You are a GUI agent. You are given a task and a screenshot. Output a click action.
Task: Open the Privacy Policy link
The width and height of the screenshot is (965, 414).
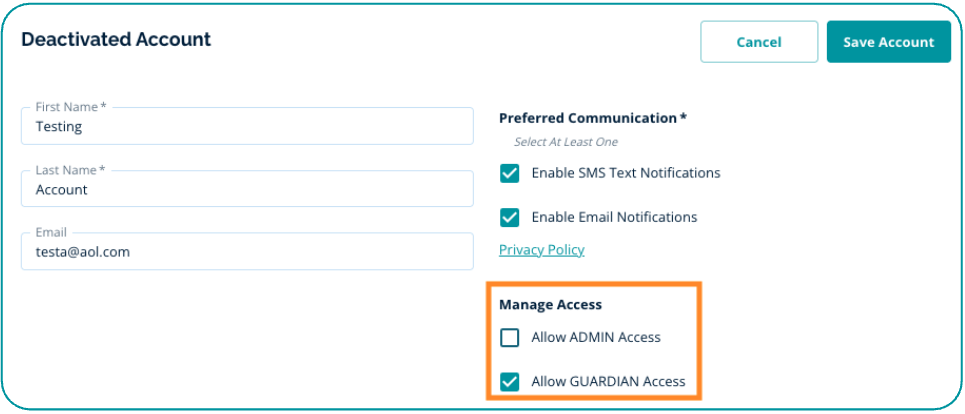tap(541, 250)
